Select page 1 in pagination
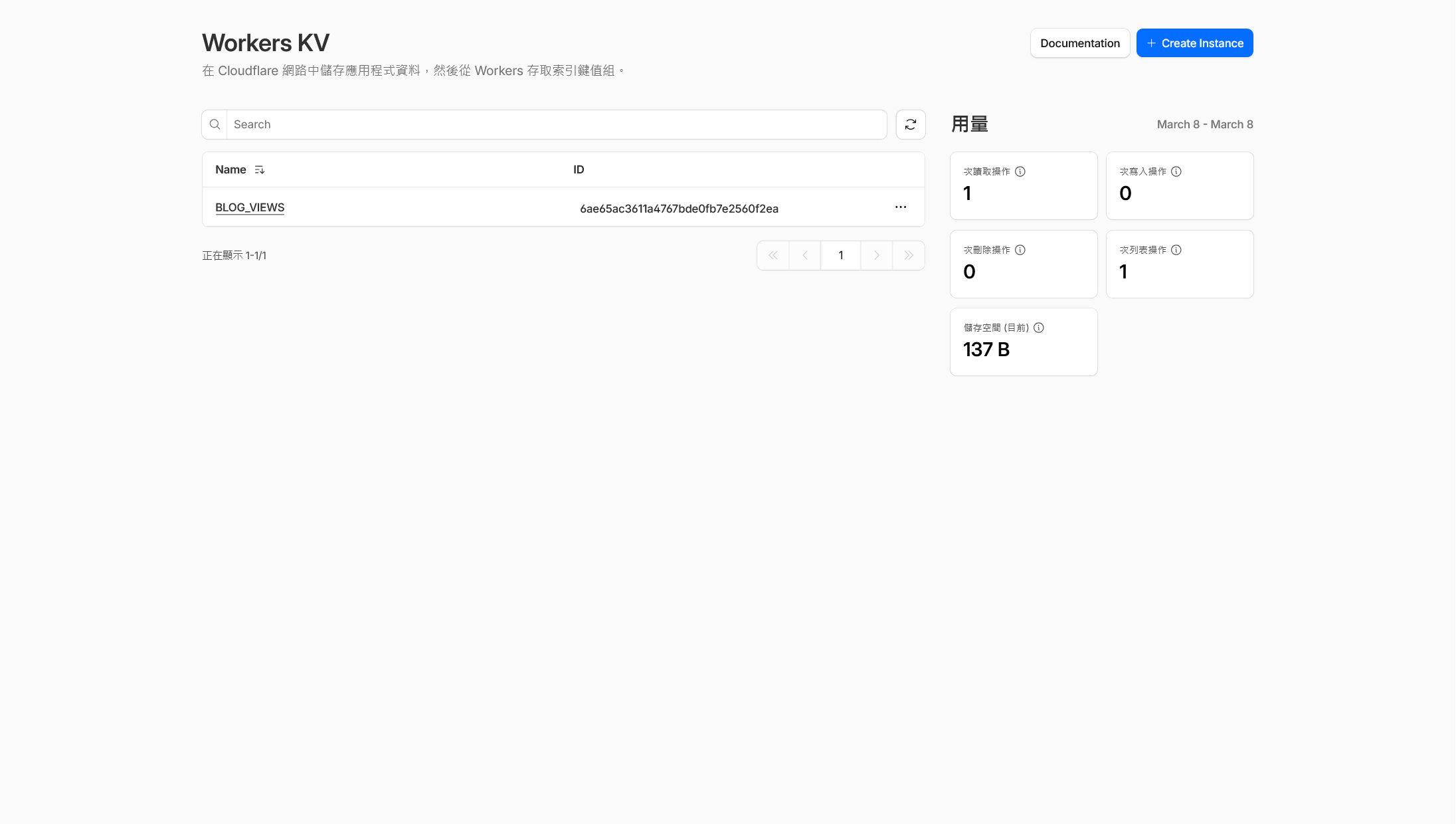Screen dimensions: 1456x824 841,255
